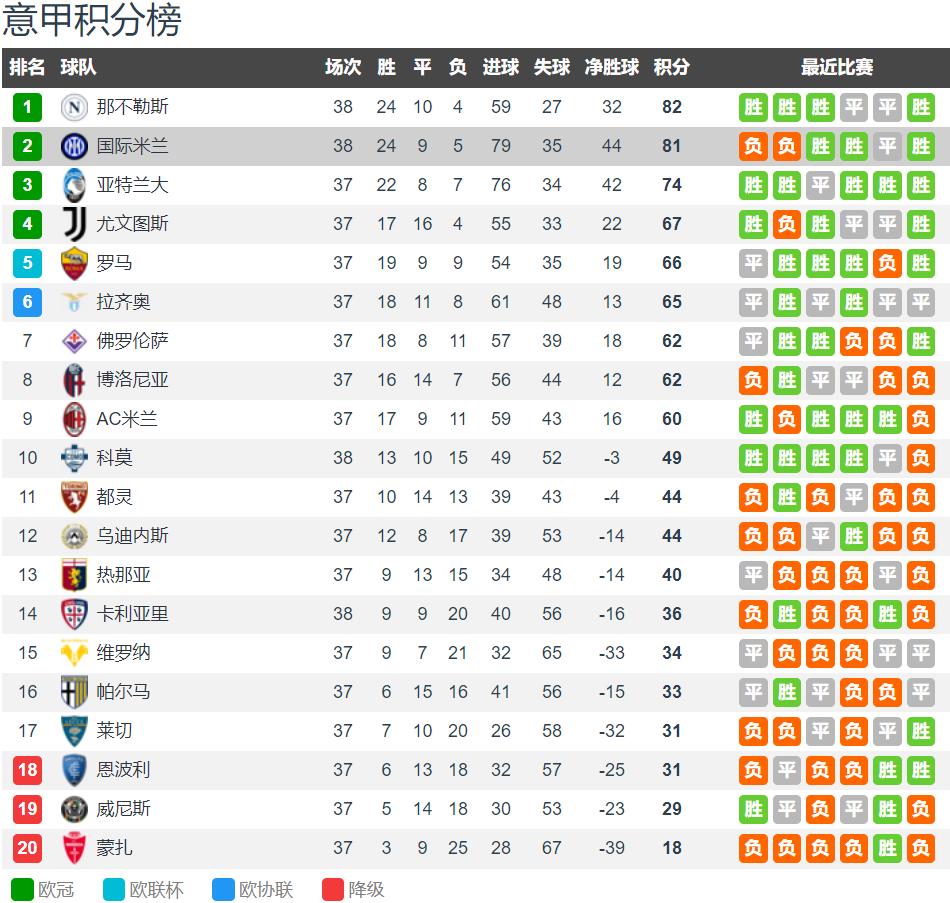Click the Parma club crest
This screenshot has width=950, height=903.
pyautogui.click(x=74, y=692)
